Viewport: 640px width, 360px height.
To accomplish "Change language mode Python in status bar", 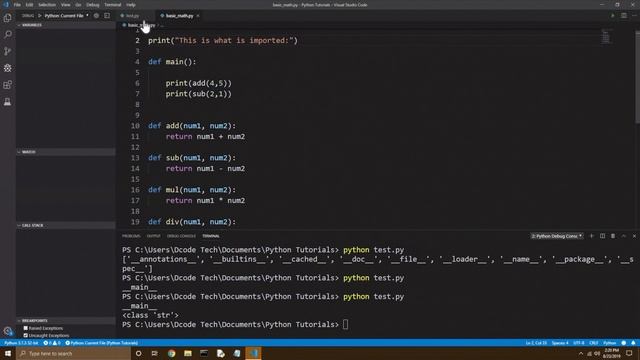I will 609,343.
